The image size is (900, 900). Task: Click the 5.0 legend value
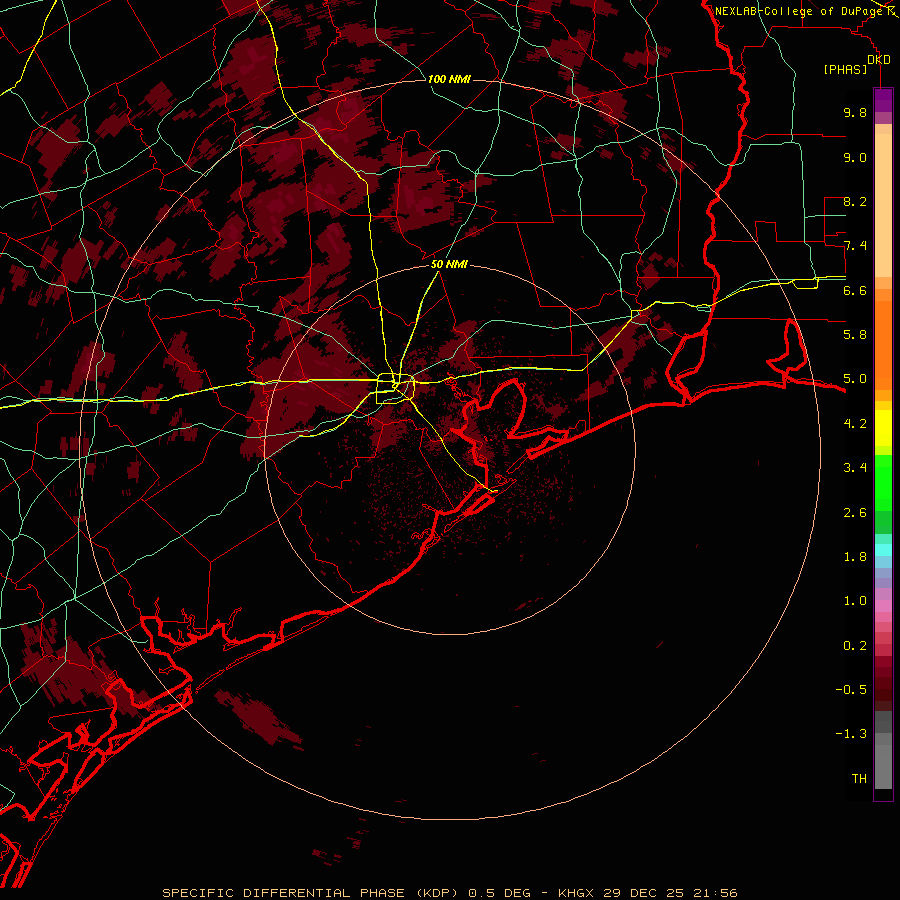point(855,379)
